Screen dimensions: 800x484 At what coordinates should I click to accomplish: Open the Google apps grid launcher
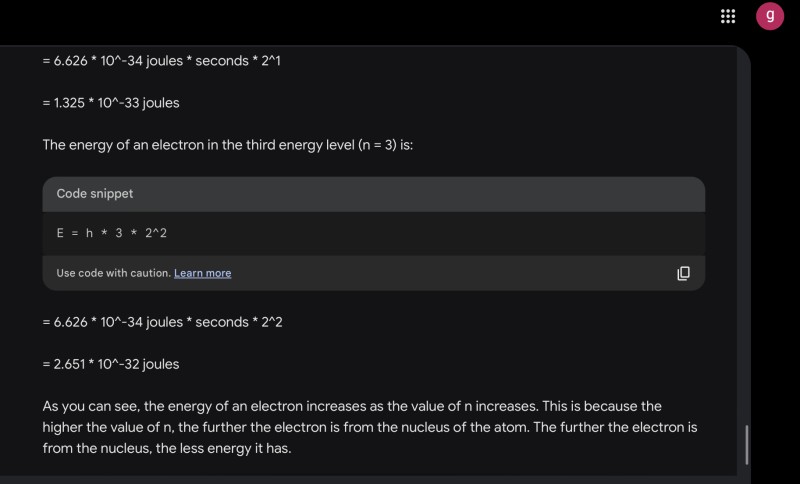pos(728,16)
